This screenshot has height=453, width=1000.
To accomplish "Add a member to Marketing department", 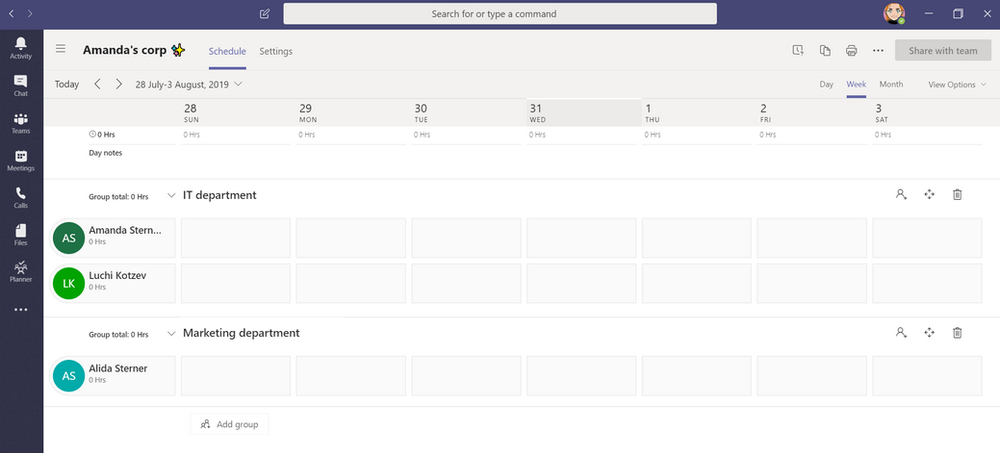I will [x=901, y=332].
